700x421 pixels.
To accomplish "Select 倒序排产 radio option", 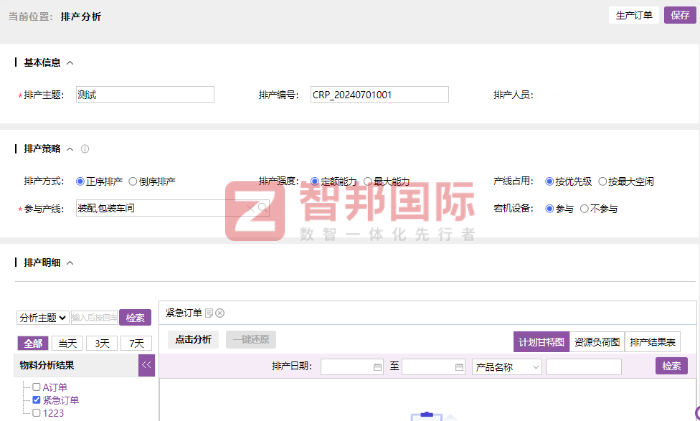I will pyautogui.click(x=133, y=182).
